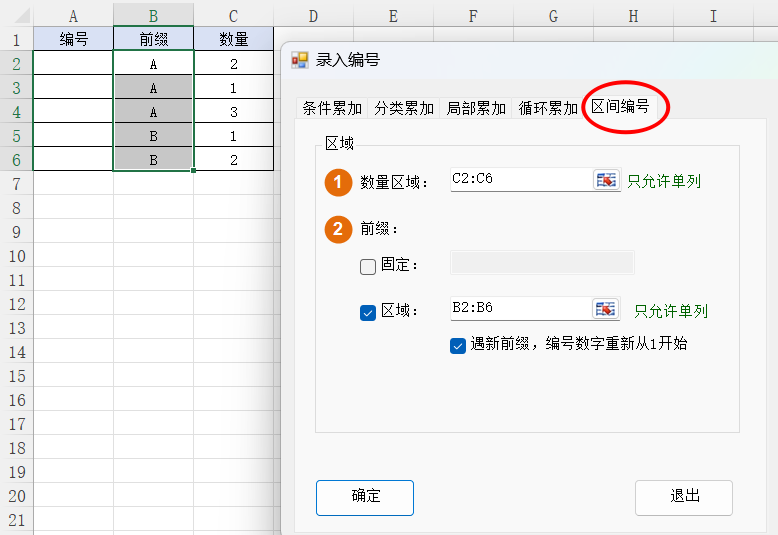Click empty cell A6 under 编号
Image resolution: width=778 pixels, height=535 pixels.
pos(73,159)
